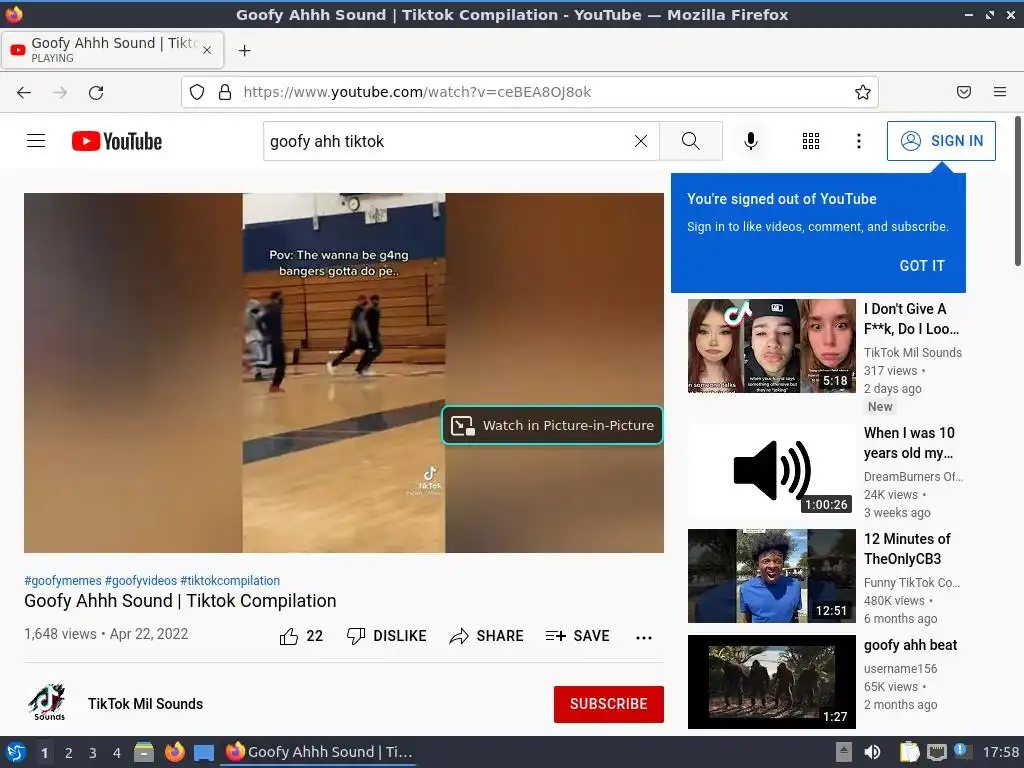Dislike the video

(387, 636)
